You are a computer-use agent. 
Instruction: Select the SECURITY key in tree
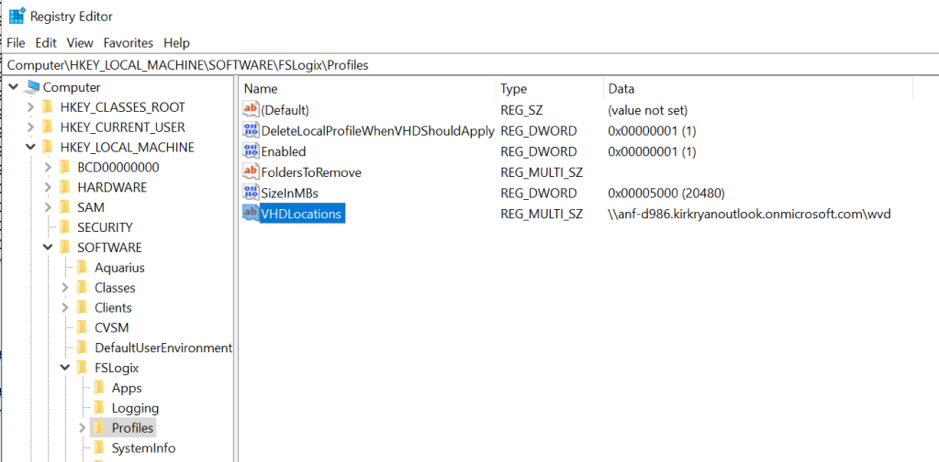point(104,228)
